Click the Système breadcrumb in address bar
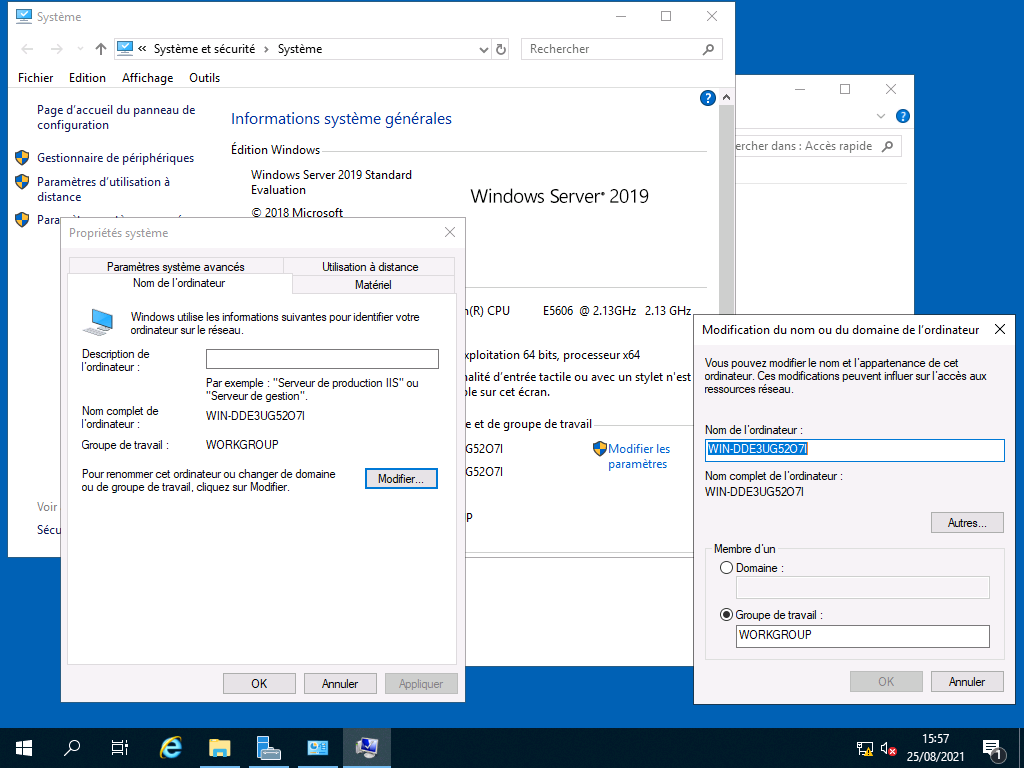This screenshot has width=1024, height=768. click(x=300, y=49)
